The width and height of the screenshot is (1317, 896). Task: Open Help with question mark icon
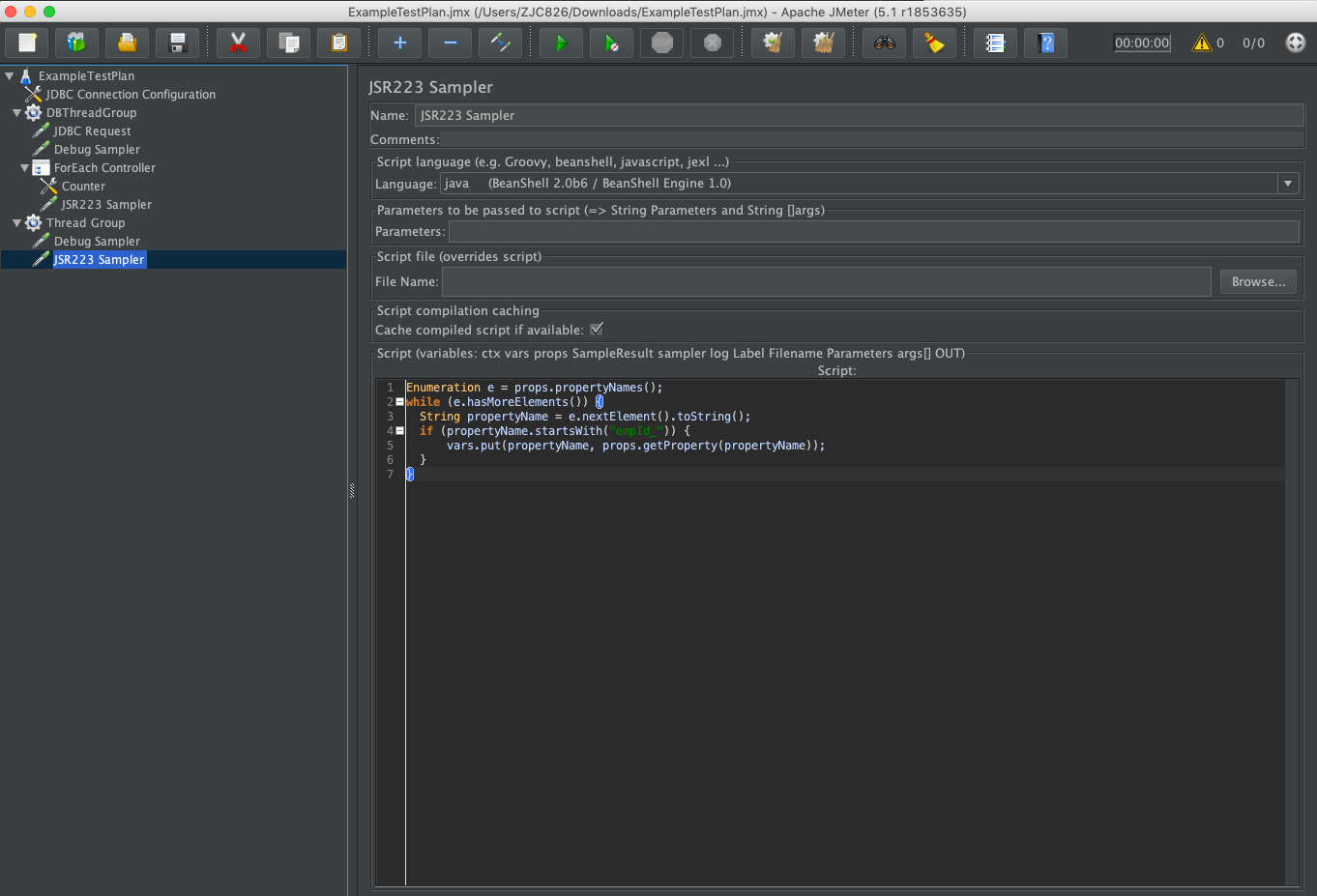[x=1045, y=43]
